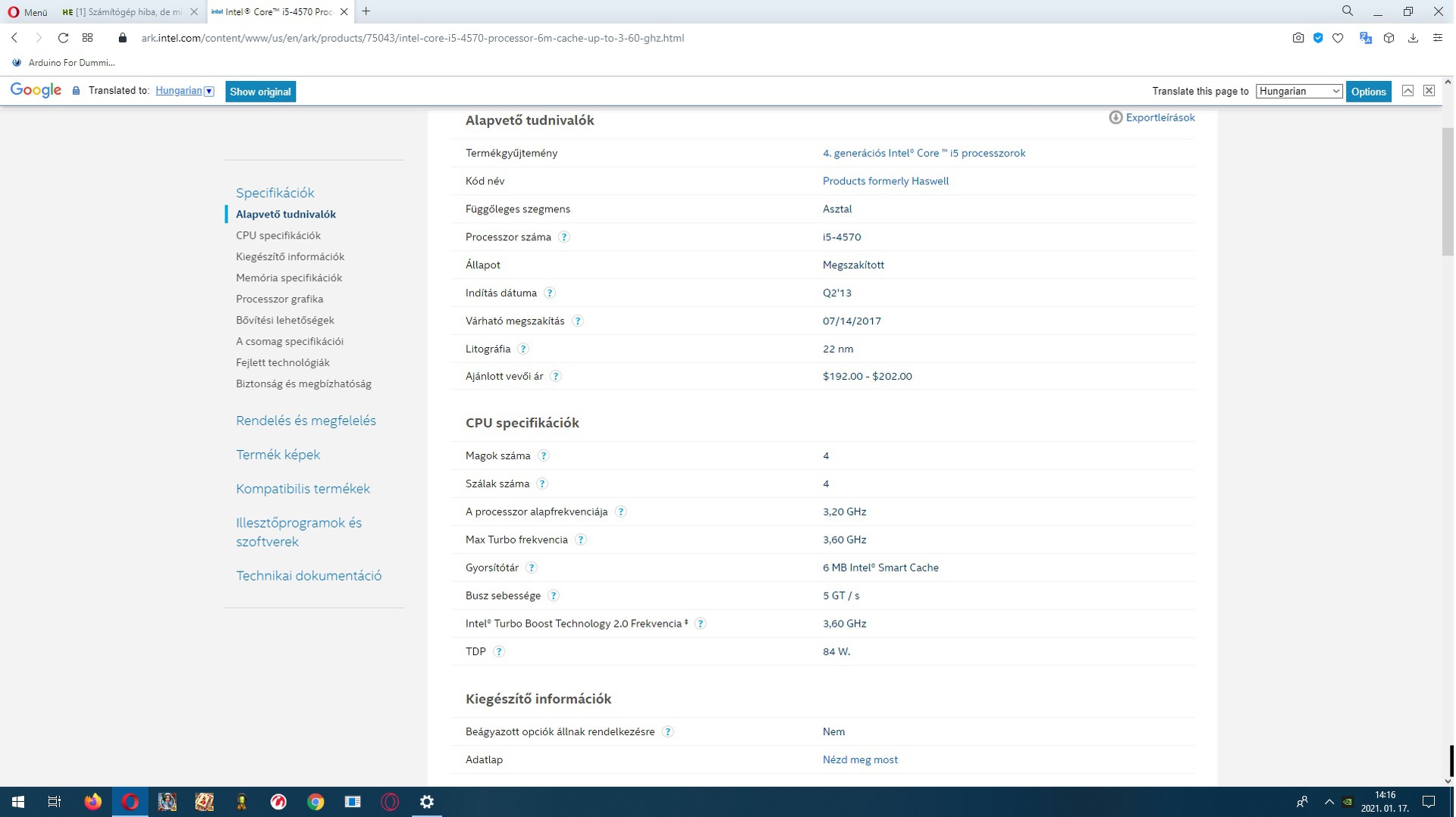This screenshot has height=817, width=1456.
Task: Show help for Ajánlott vevői ár
Action: click(556, 377)
